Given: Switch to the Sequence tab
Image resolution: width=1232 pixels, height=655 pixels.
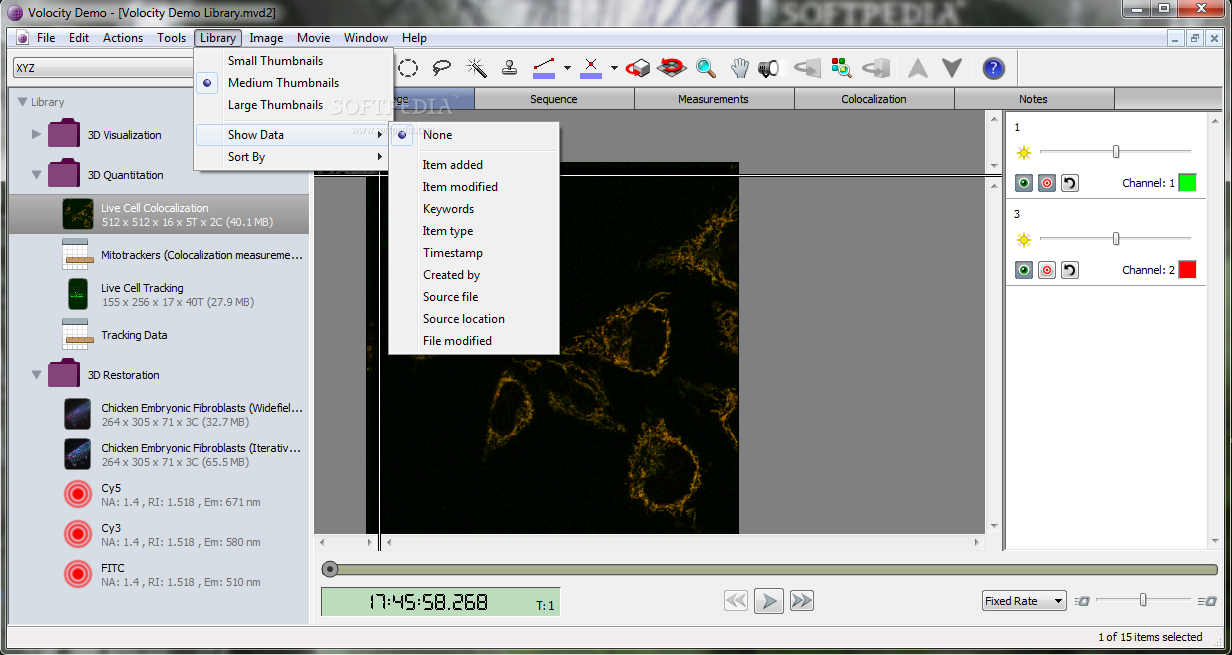Looking at the screenshot, I should tap(554, 99).
